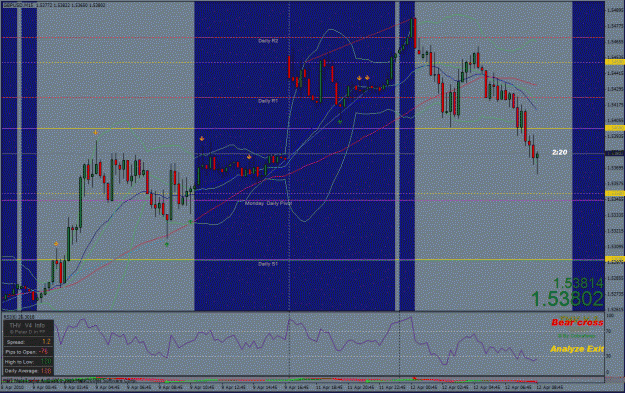Image resolution: width=625 pixels, height=393 pixels.
Task: Click the RSI indicator label
Action: point(19,316)
